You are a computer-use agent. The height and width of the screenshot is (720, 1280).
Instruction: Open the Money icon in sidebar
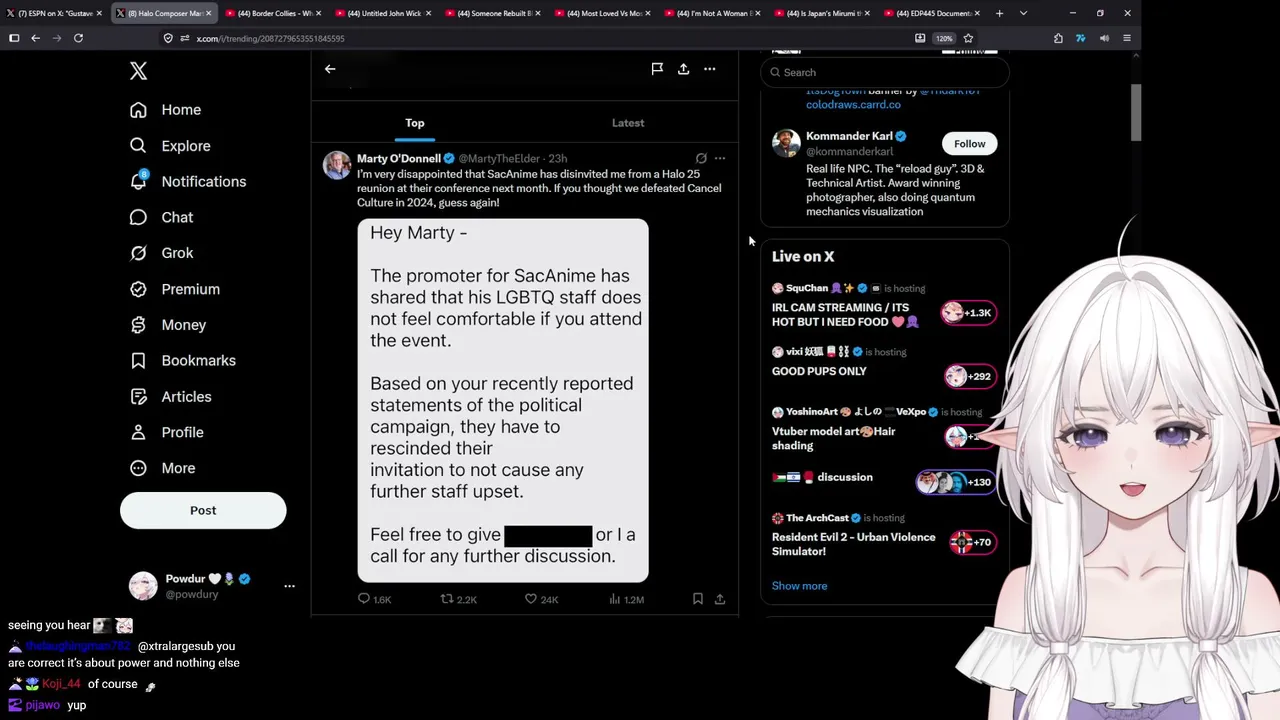(138, 325)
